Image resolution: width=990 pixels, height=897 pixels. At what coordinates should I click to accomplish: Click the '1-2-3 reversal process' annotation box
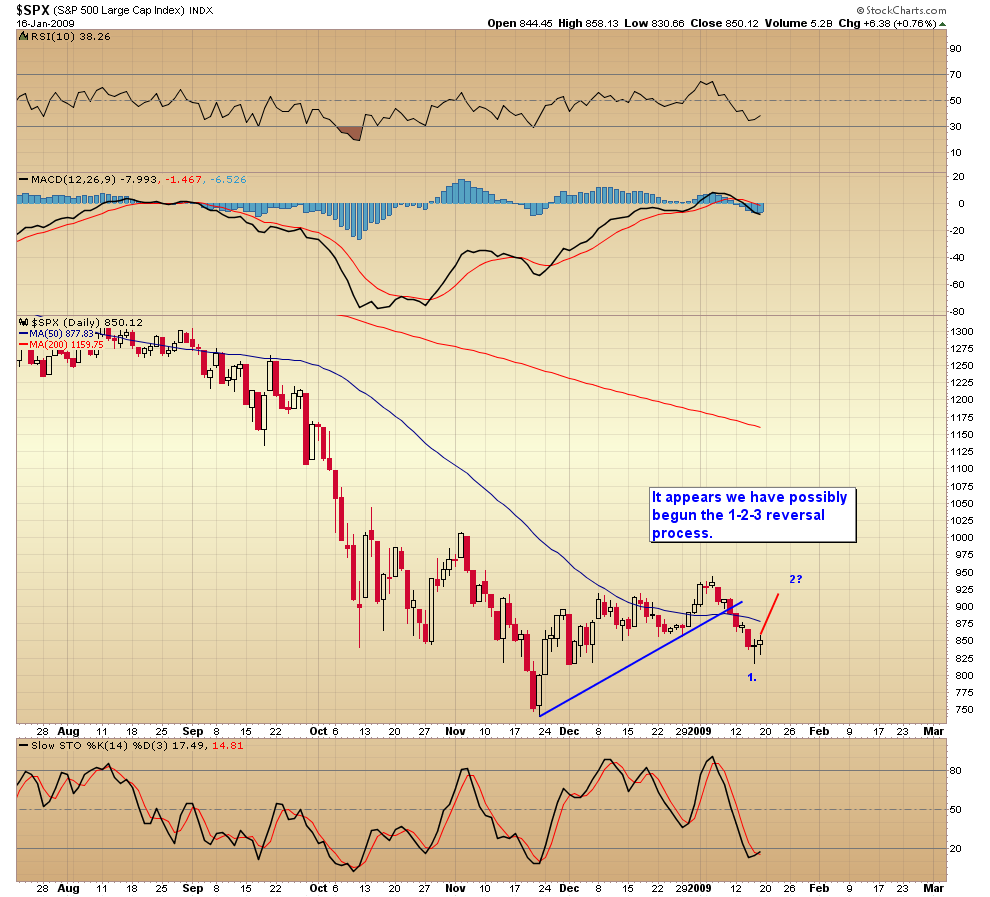pos(753,515)
